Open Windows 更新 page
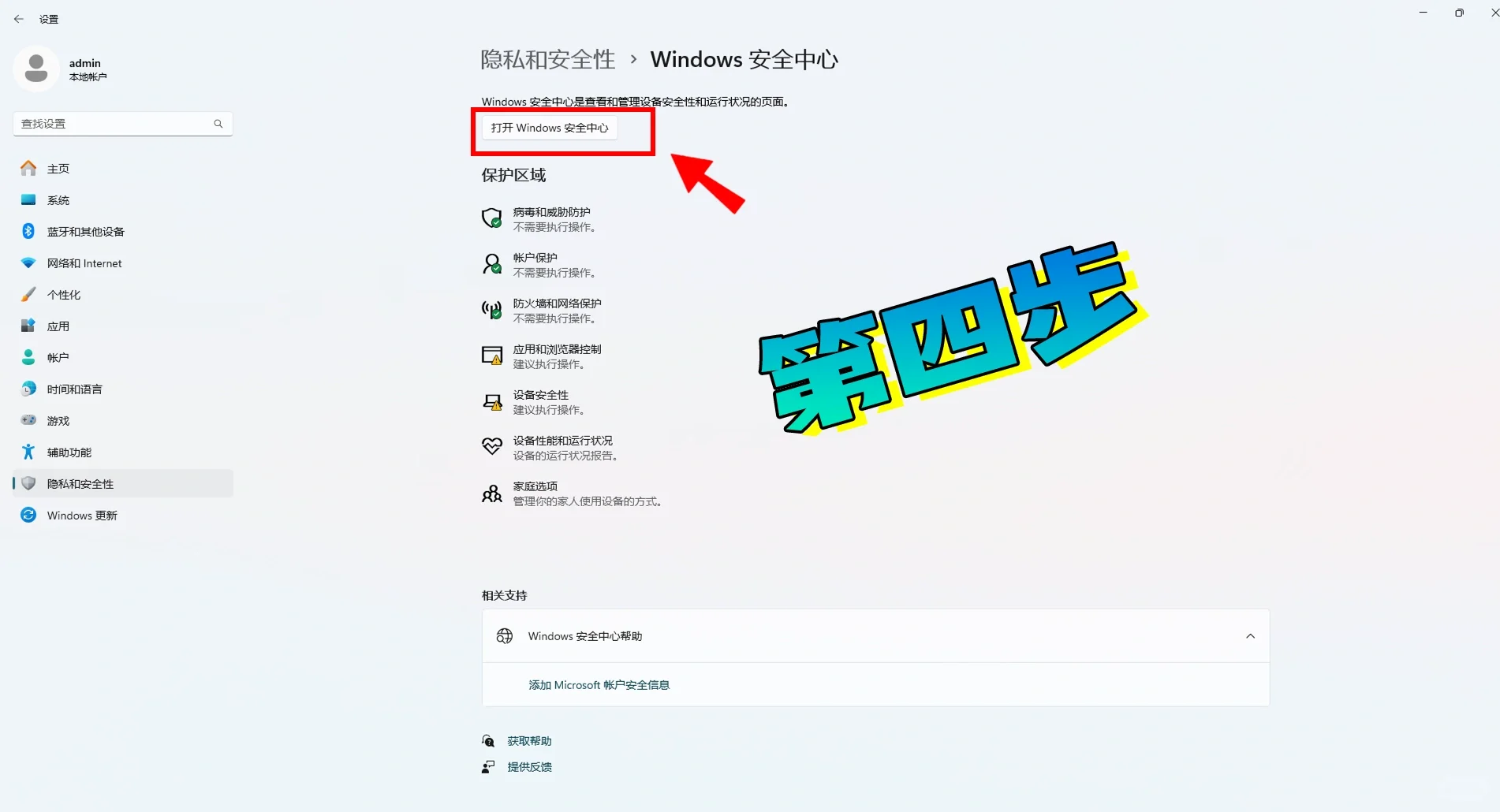 pos(79,515)
